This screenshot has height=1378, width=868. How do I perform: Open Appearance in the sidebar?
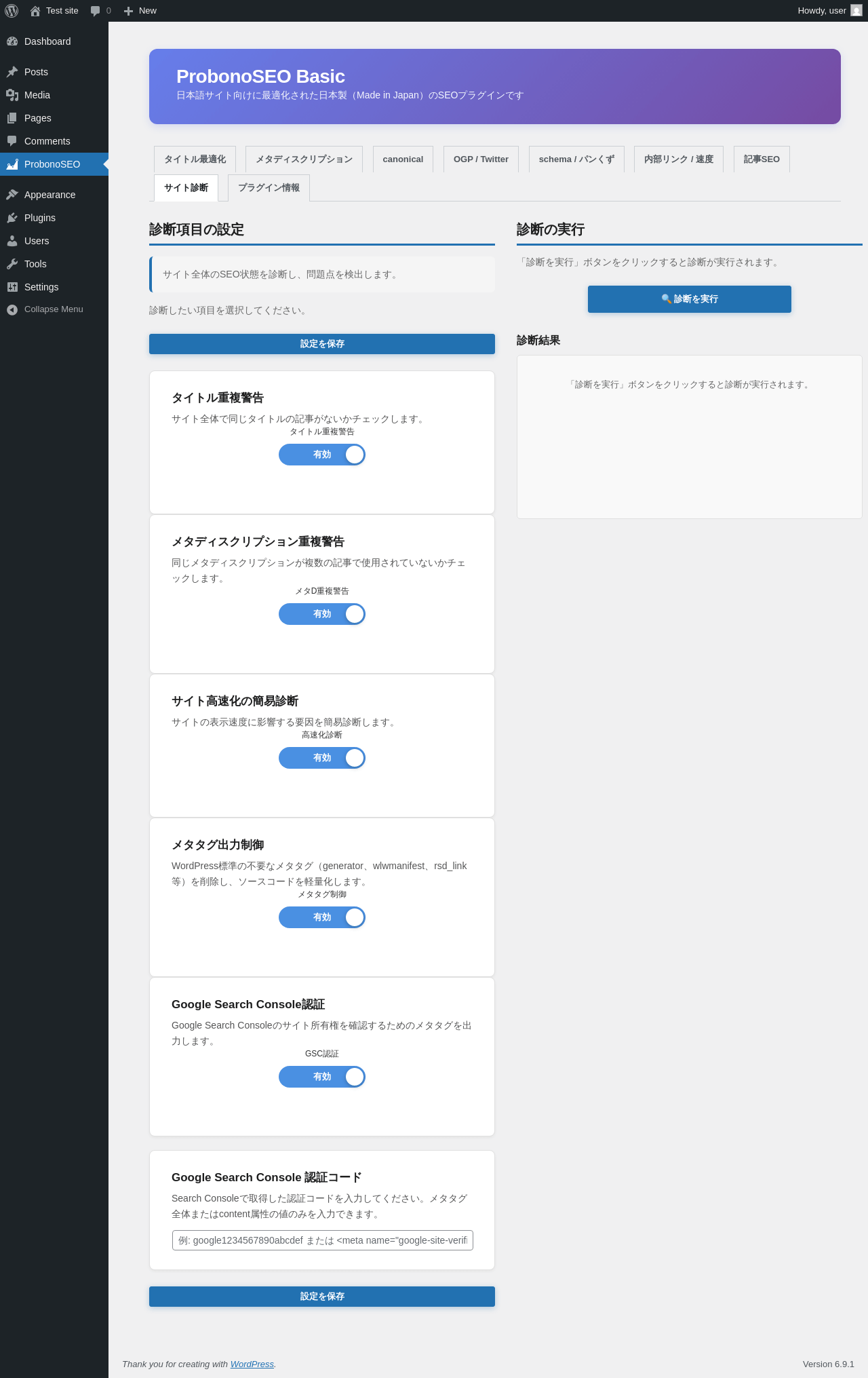click(54, 195)
